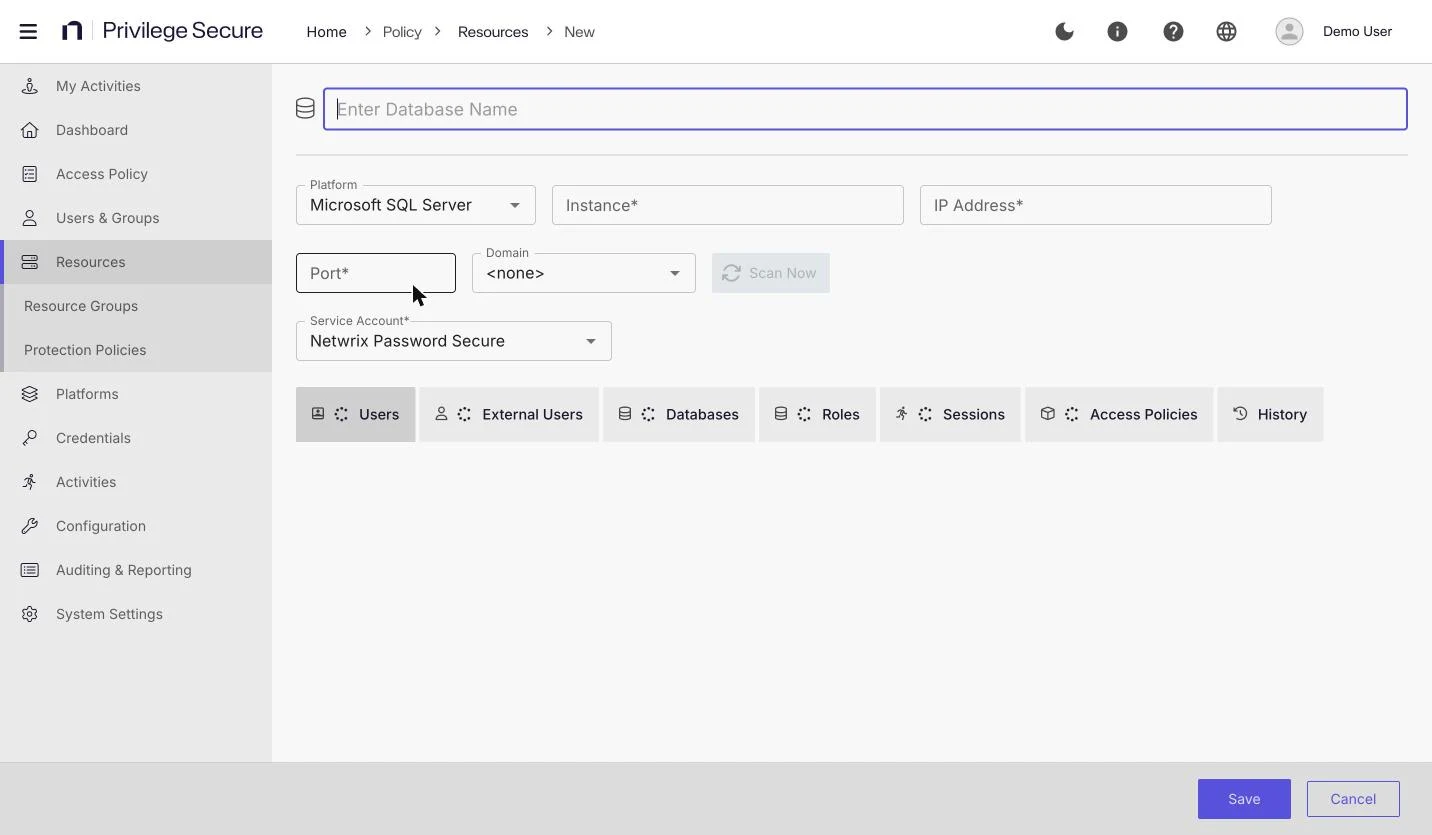Click the Save button
1432x835 pixels.
(x=1244, y=799)
